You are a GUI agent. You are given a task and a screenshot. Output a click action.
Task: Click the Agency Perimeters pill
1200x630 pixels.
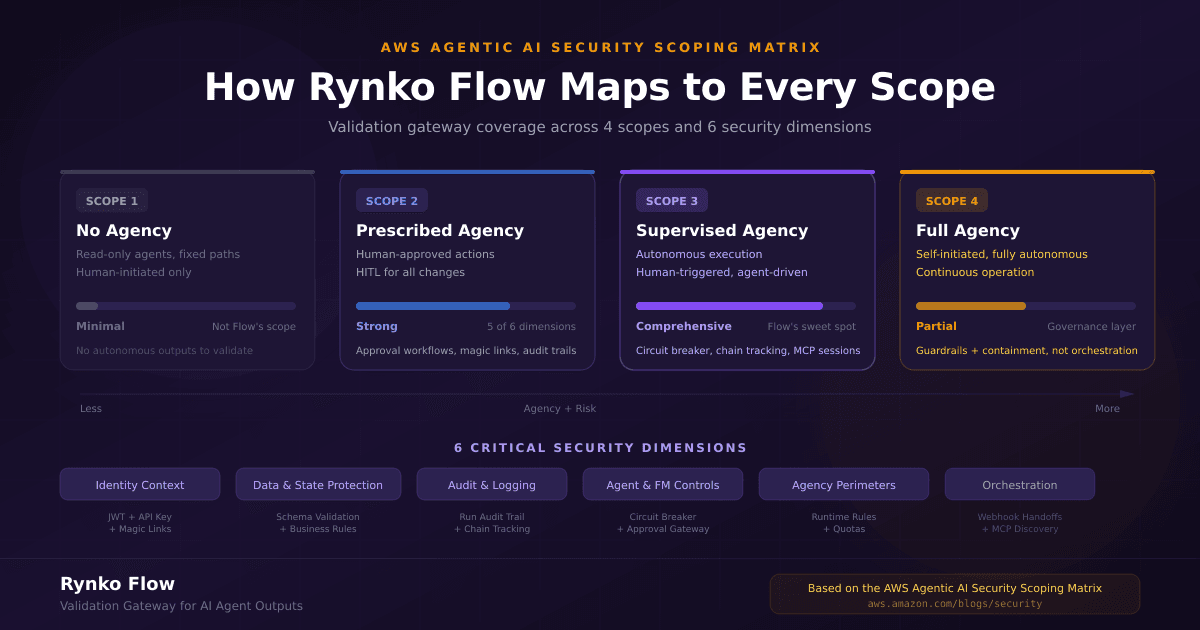(843, 484)
